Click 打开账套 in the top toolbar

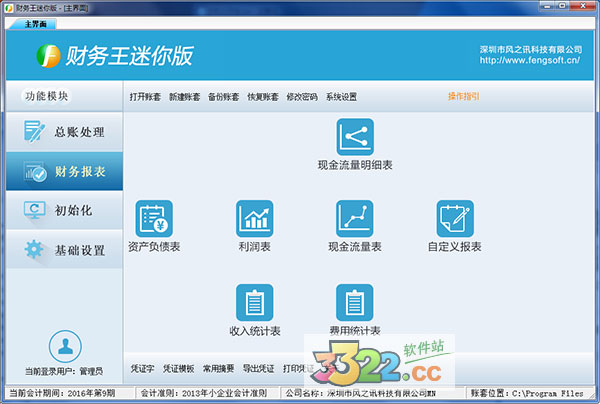coord(145,97)
